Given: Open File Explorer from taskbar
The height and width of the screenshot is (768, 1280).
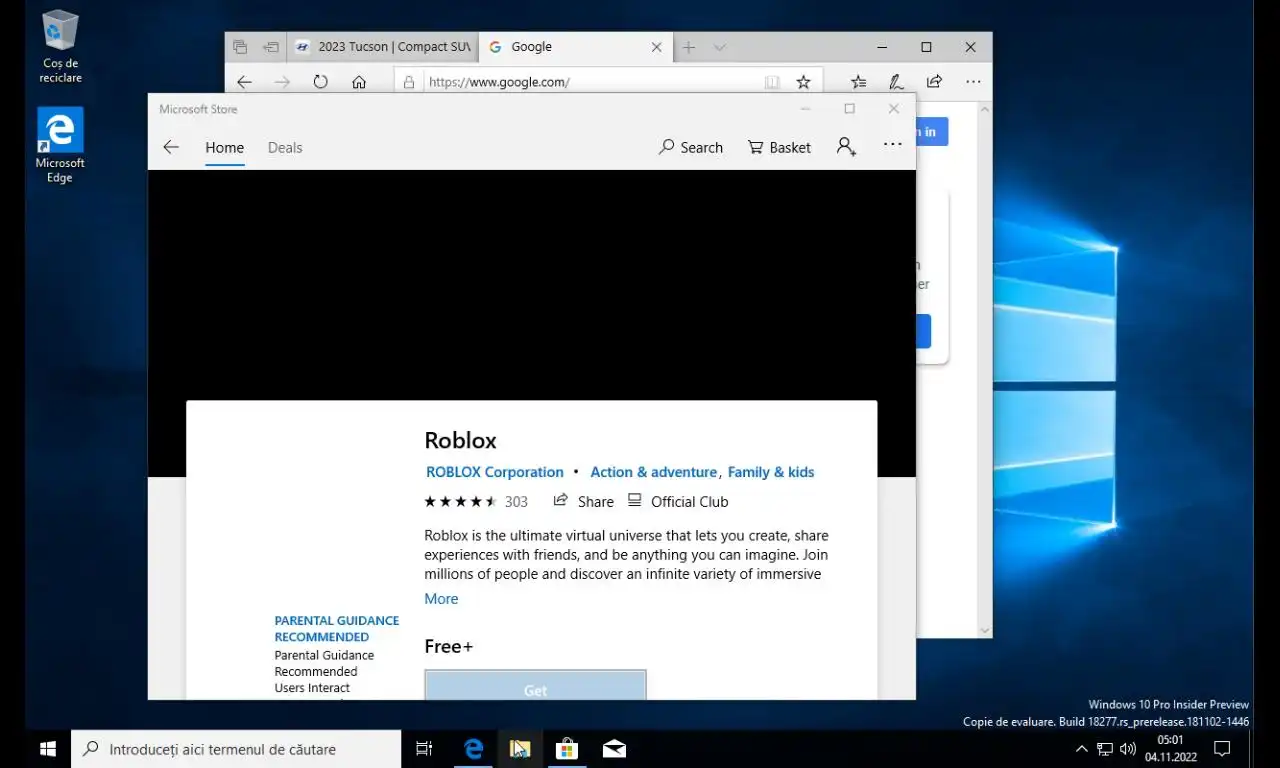Looking at the screenshot, I should click(520, 748).
